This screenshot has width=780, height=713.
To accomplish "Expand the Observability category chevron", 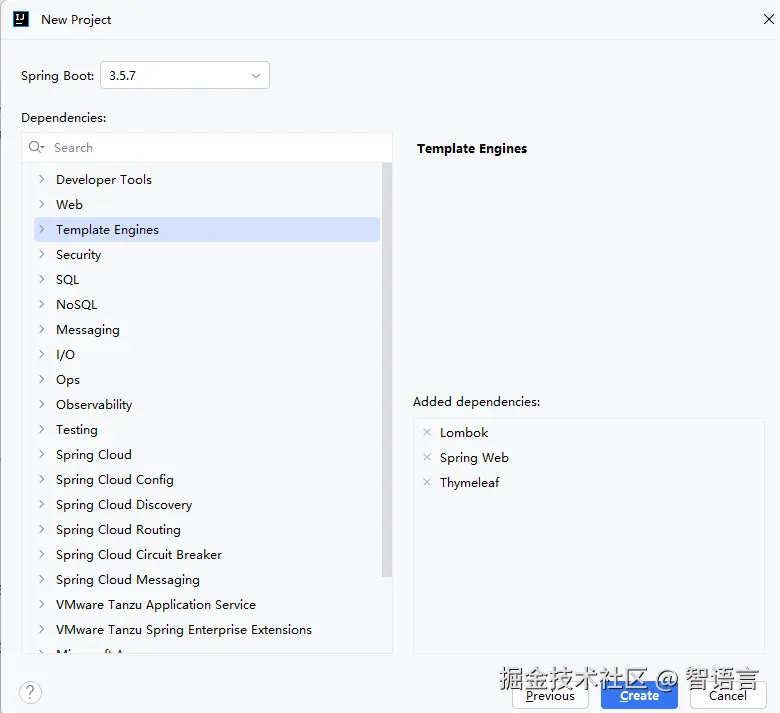I will [x=42, y=404].
